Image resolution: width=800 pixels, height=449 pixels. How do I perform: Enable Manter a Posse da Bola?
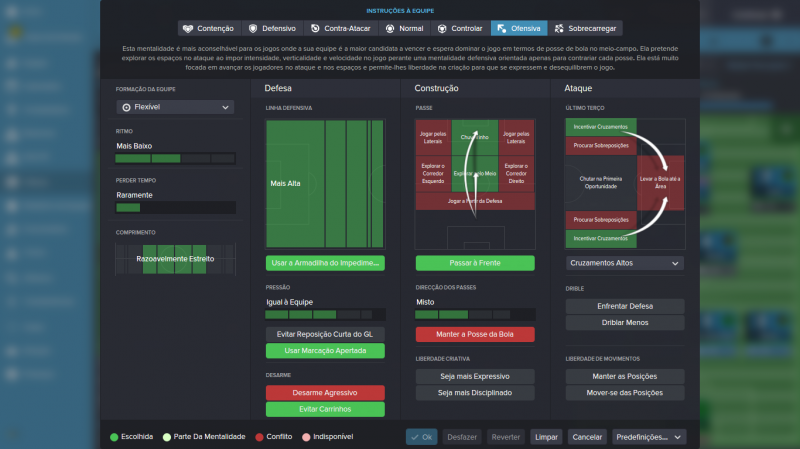(x=475, y=334)
